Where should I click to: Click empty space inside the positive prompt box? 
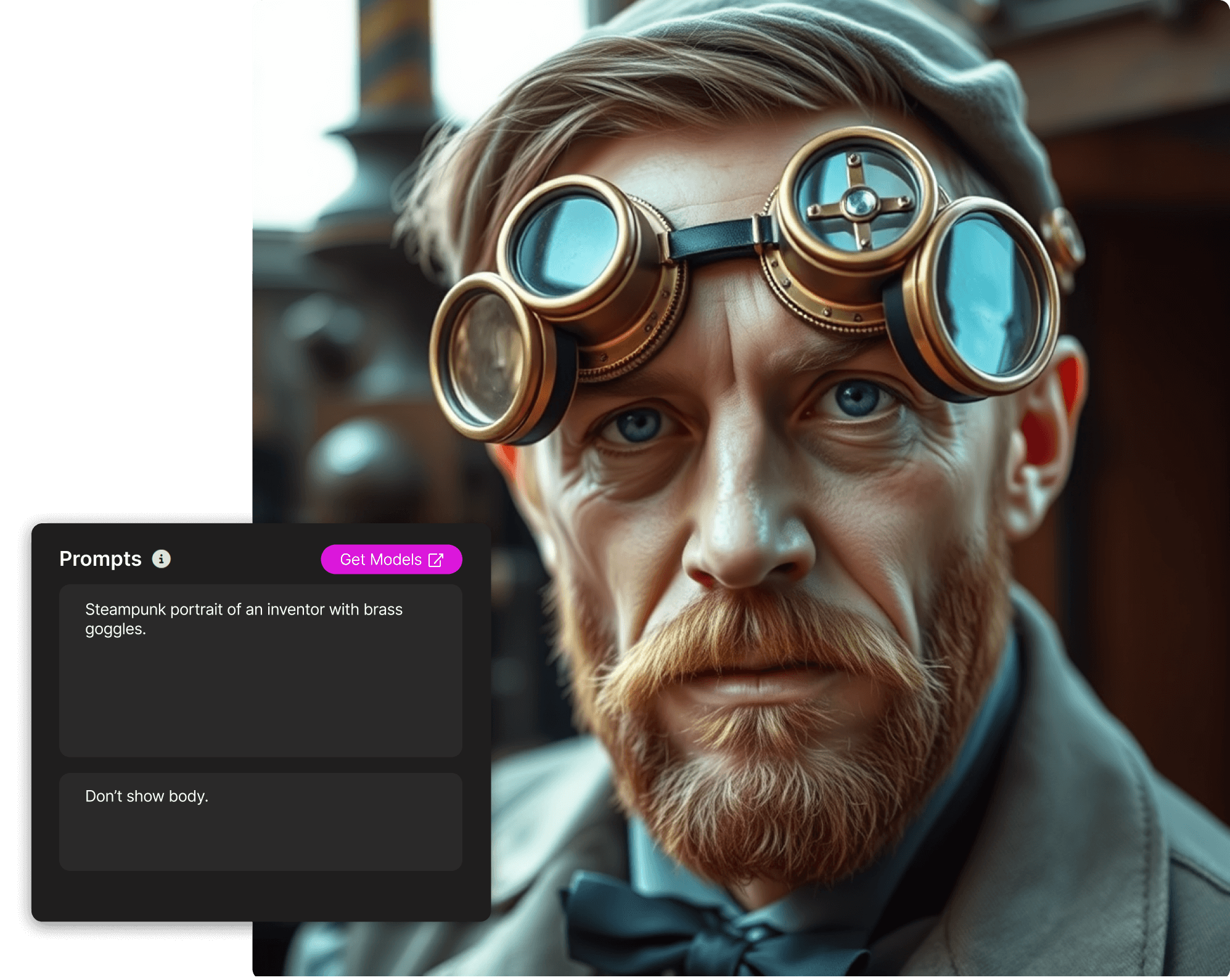click(x=260, y=703)
